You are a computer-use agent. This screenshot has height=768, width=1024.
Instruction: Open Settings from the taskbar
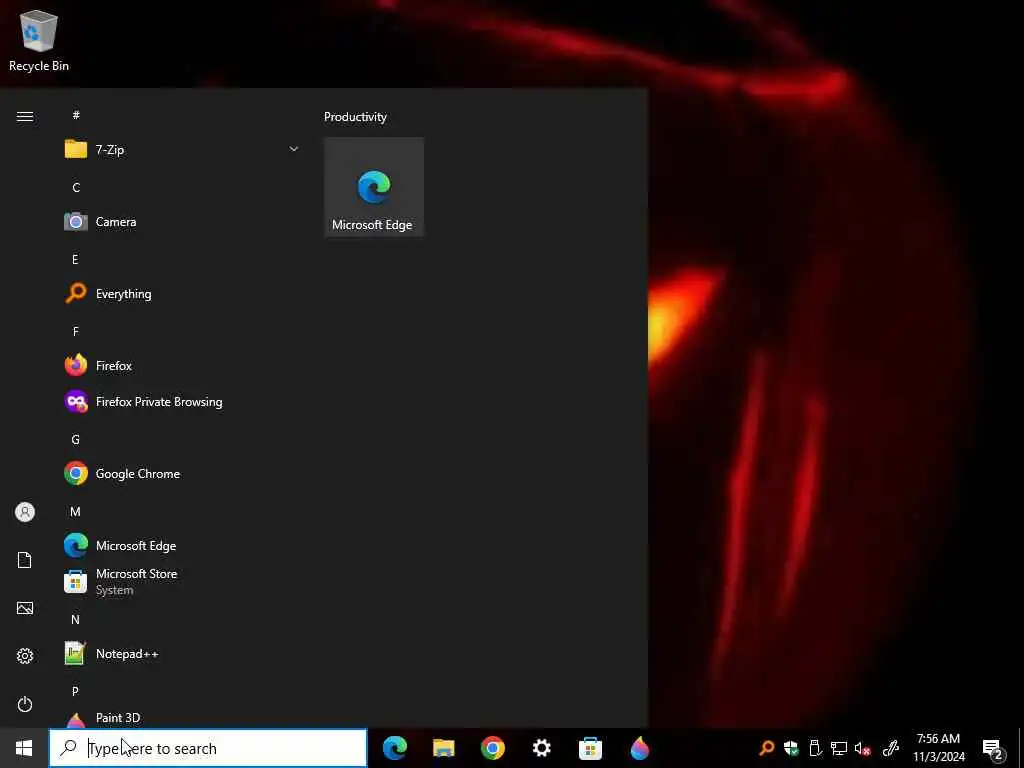coord(541,748)
